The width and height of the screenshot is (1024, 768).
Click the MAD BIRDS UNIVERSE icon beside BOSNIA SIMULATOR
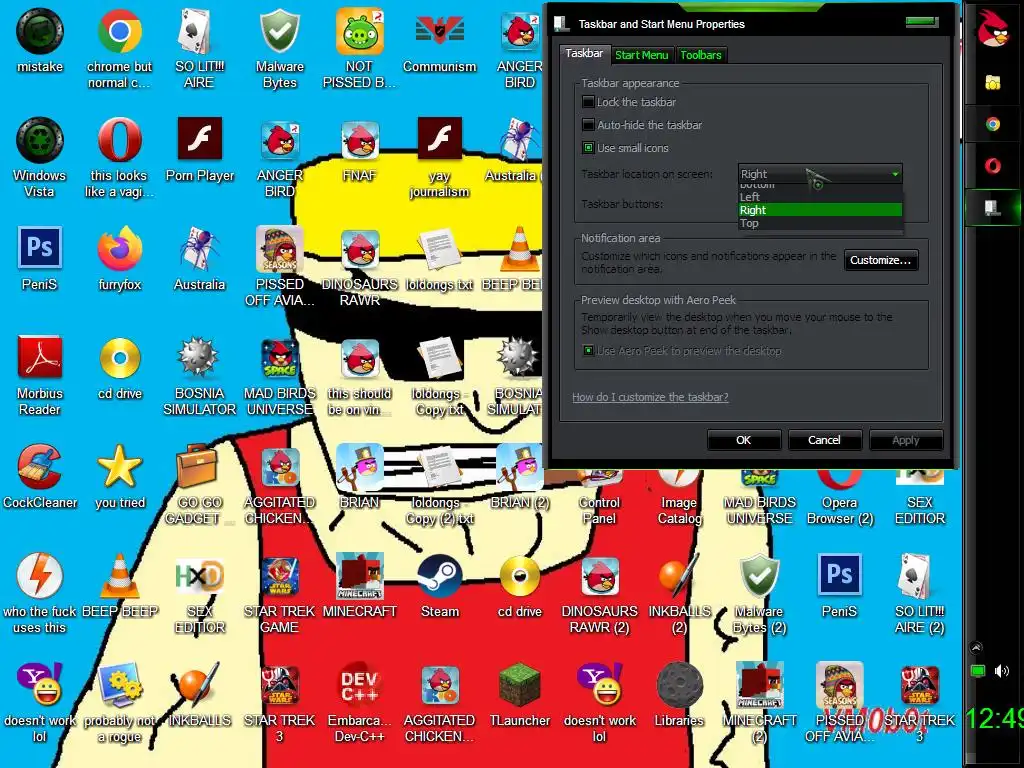(280, 359)
